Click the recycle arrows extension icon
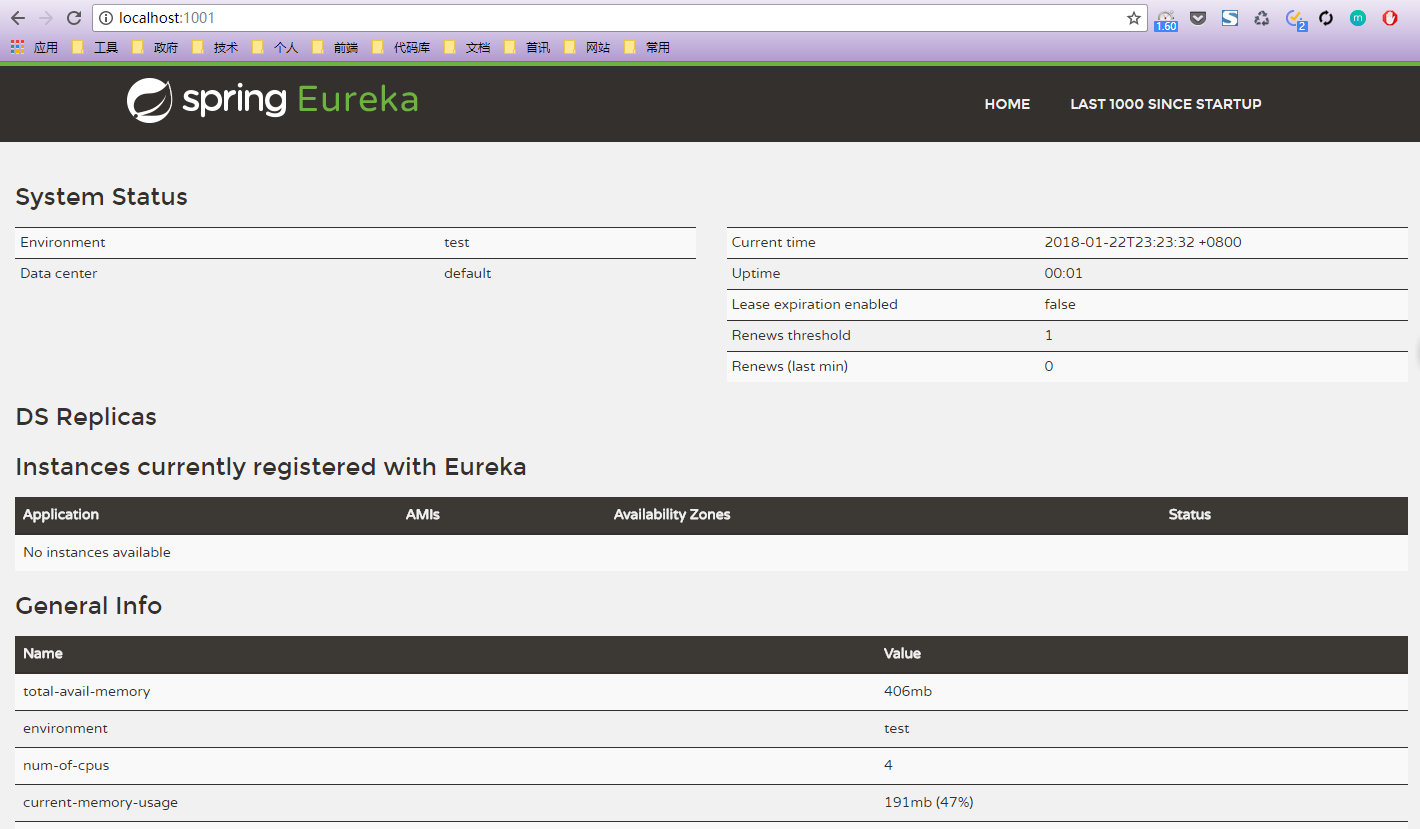This screenshot has width=1420, height=829. coord(1262,18)
